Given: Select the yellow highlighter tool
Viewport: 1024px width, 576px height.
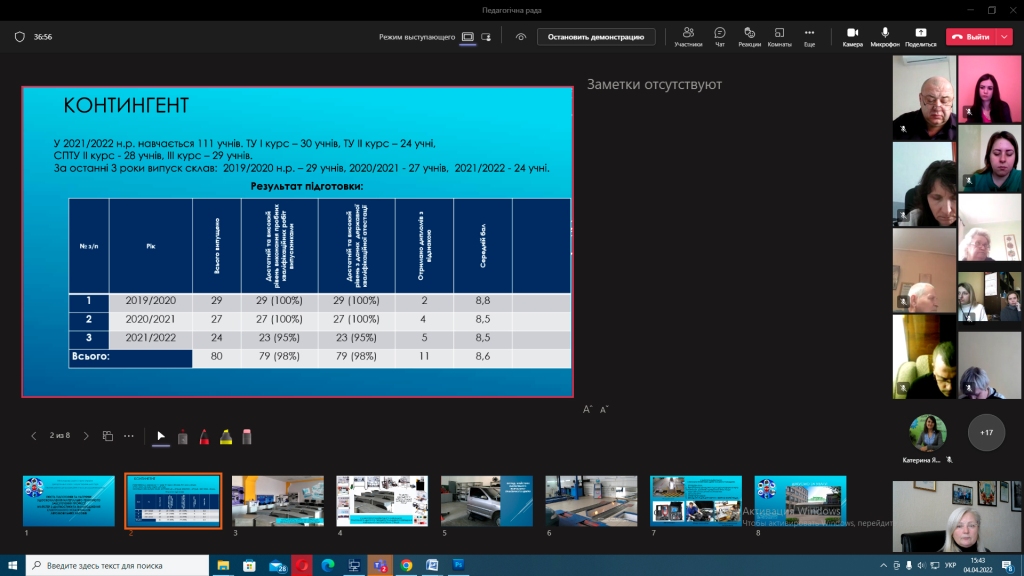Looking at the screenshot, I should [225, 436].
